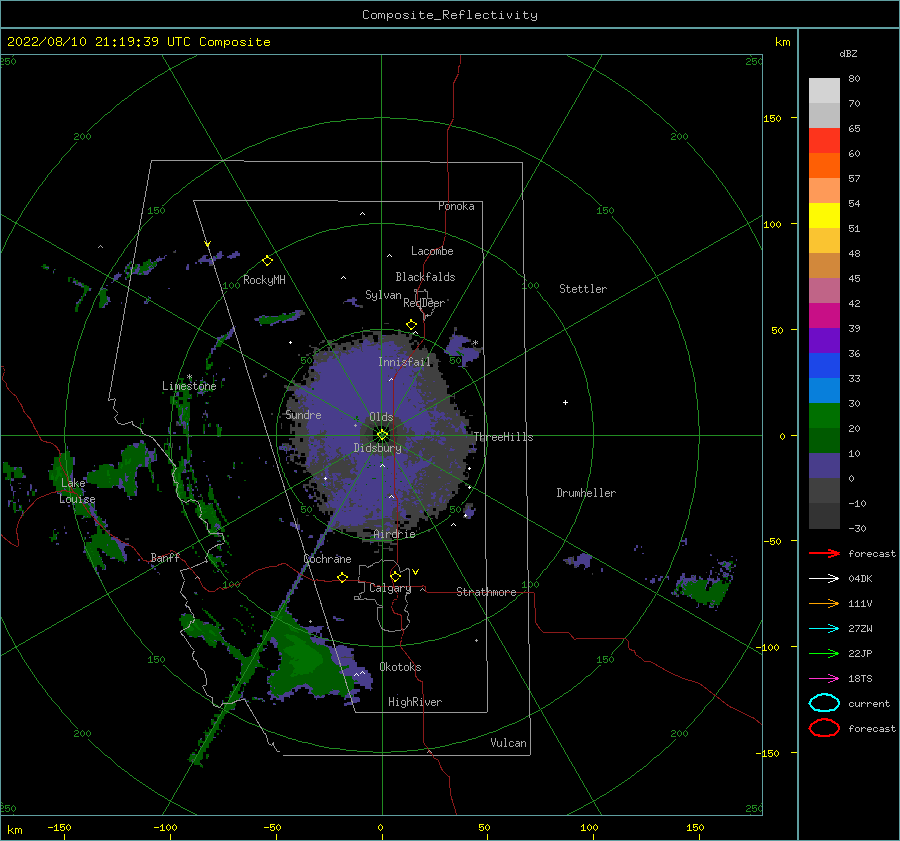Click the Airdrie label
Viewport: 900px width, 841px height.
click(x=394, y=534)
